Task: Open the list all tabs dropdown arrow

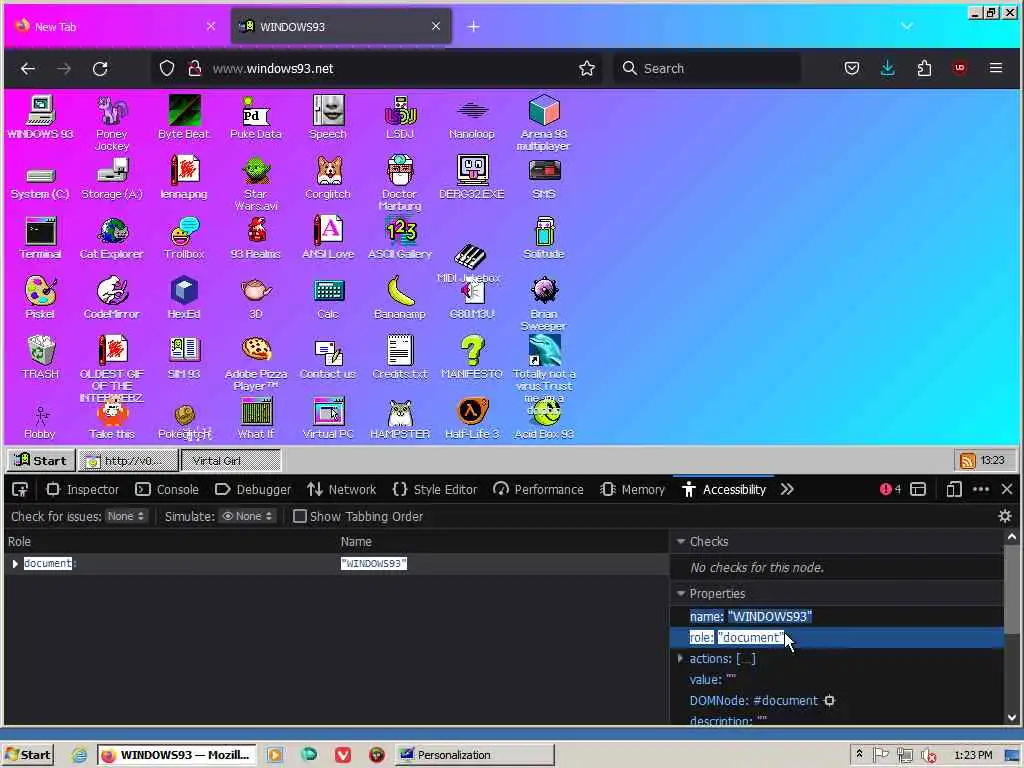Action: [906, 26]
